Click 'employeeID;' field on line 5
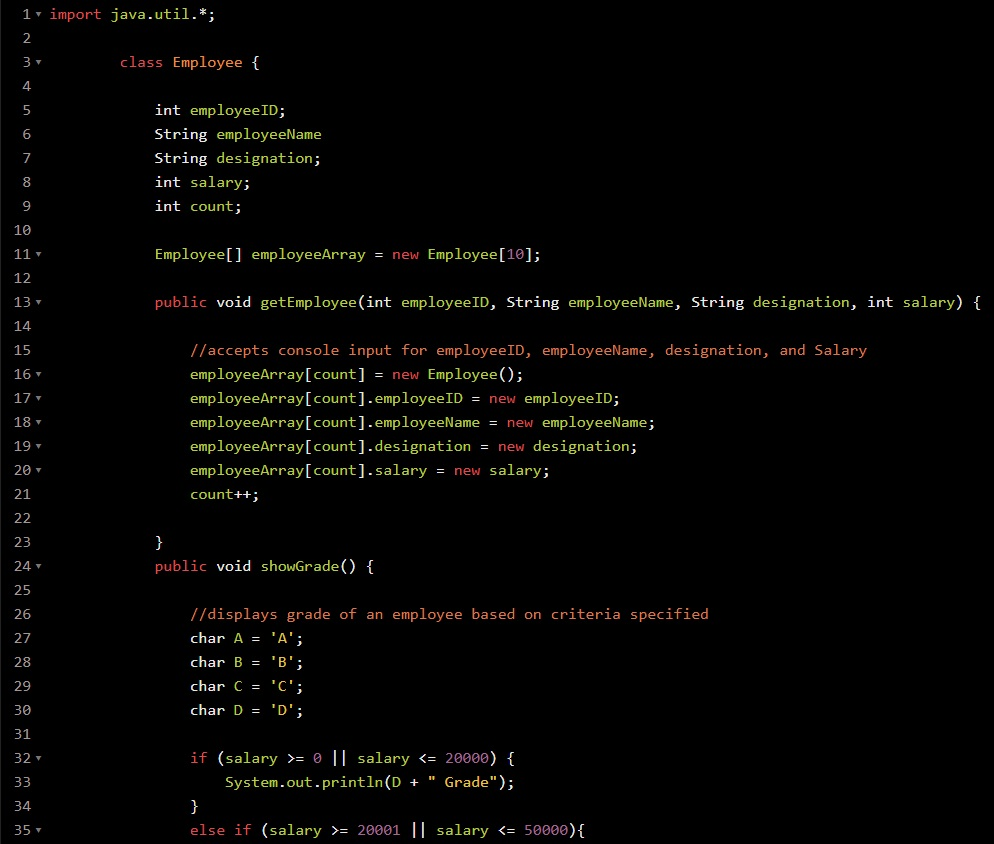The width and height of the screenshot is (994, 844). pos(238,110)
